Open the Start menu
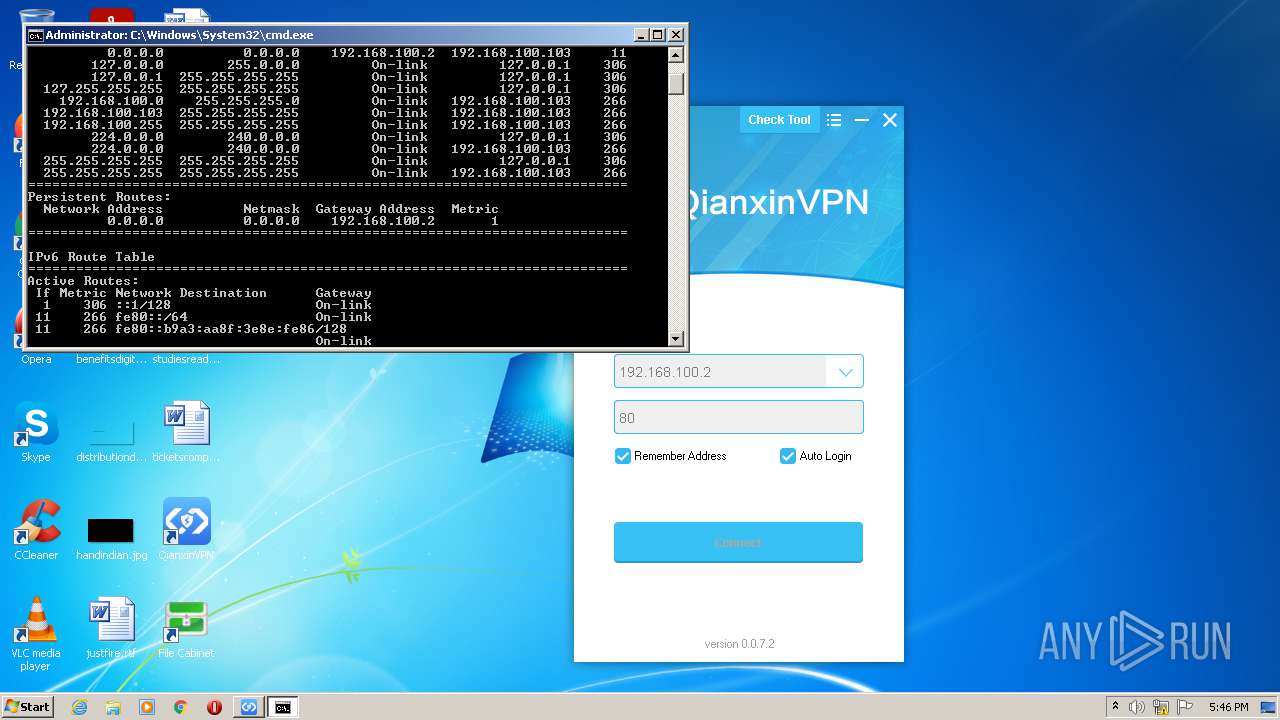The height and width of the screenshot is (720, 1280). pyautogui.click(x=27, y=706)
